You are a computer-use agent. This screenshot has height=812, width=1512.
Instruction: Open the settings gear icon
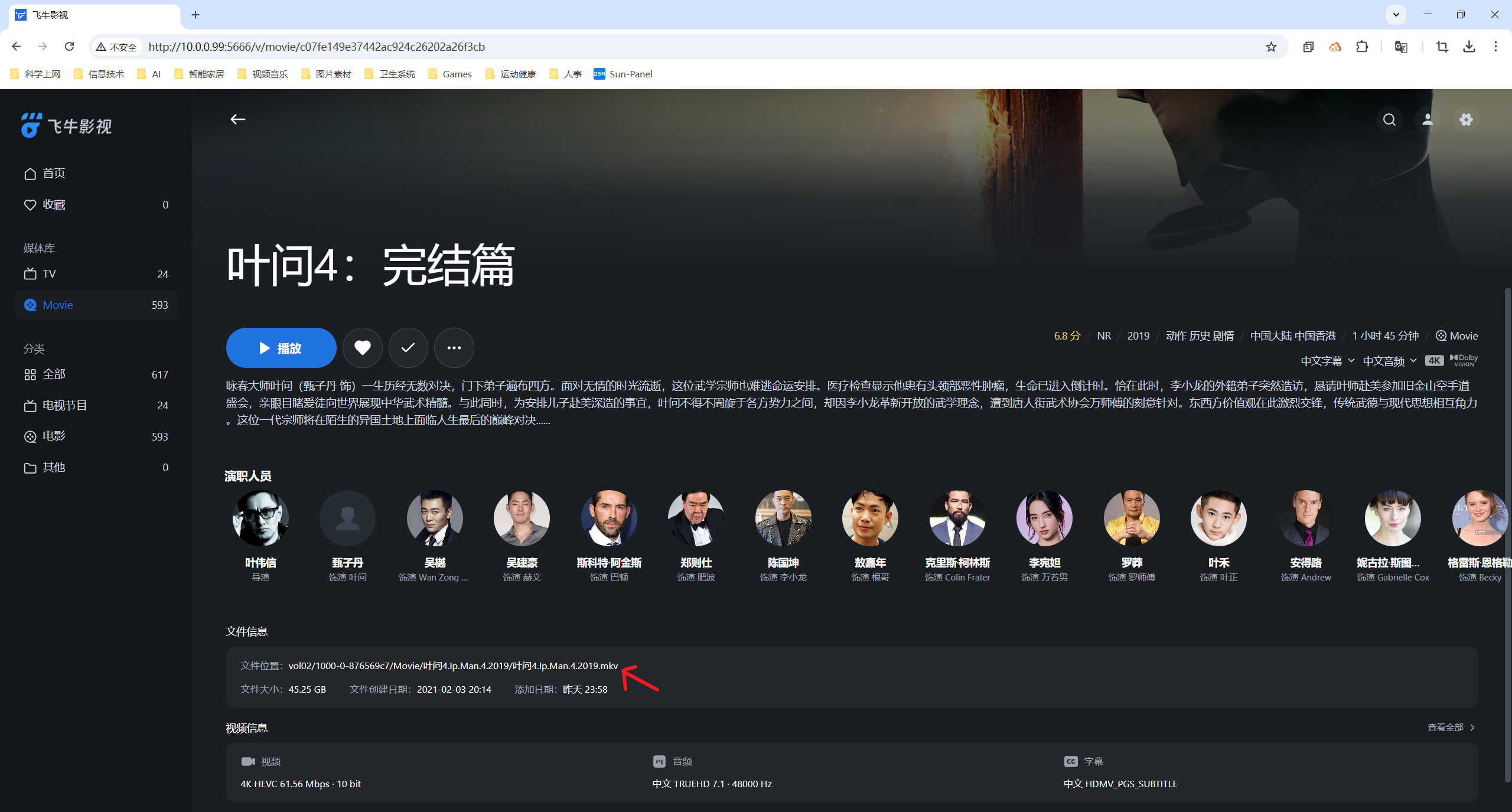(x=1466, y=120)
